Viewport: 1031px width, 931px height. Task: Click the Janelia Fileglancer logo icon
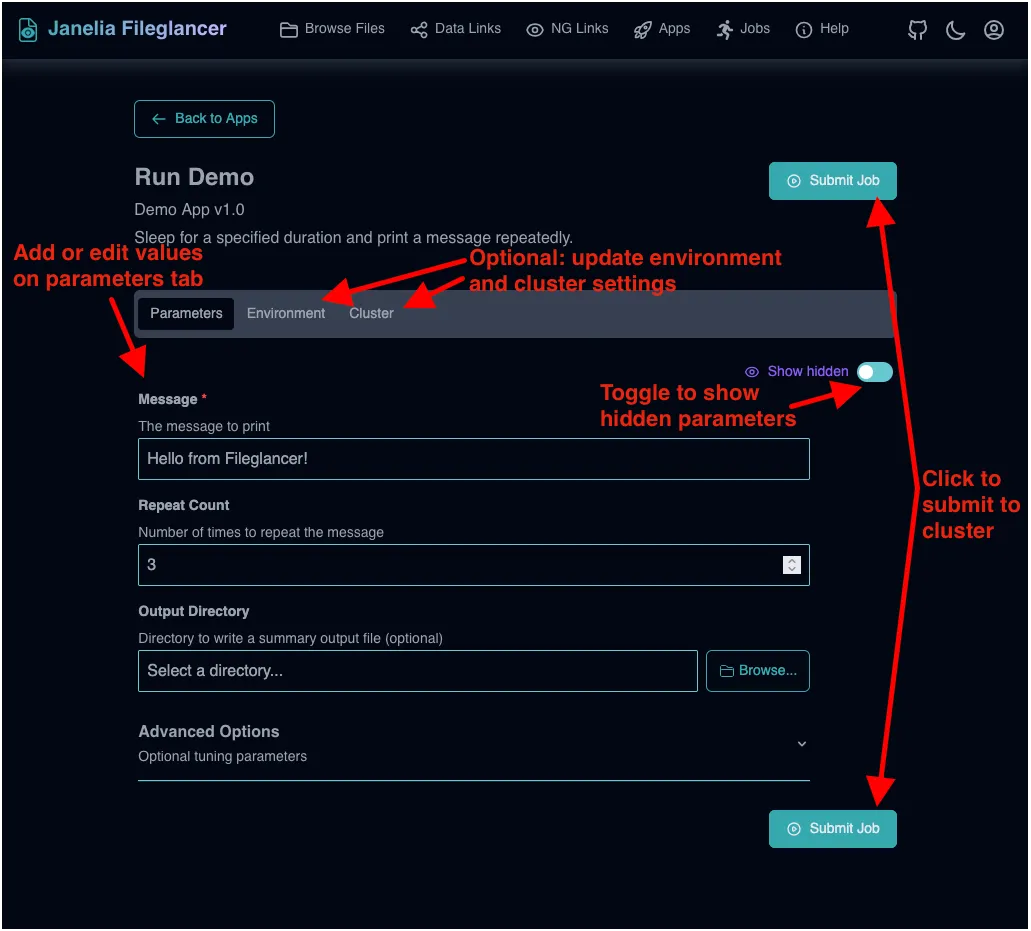29,28
